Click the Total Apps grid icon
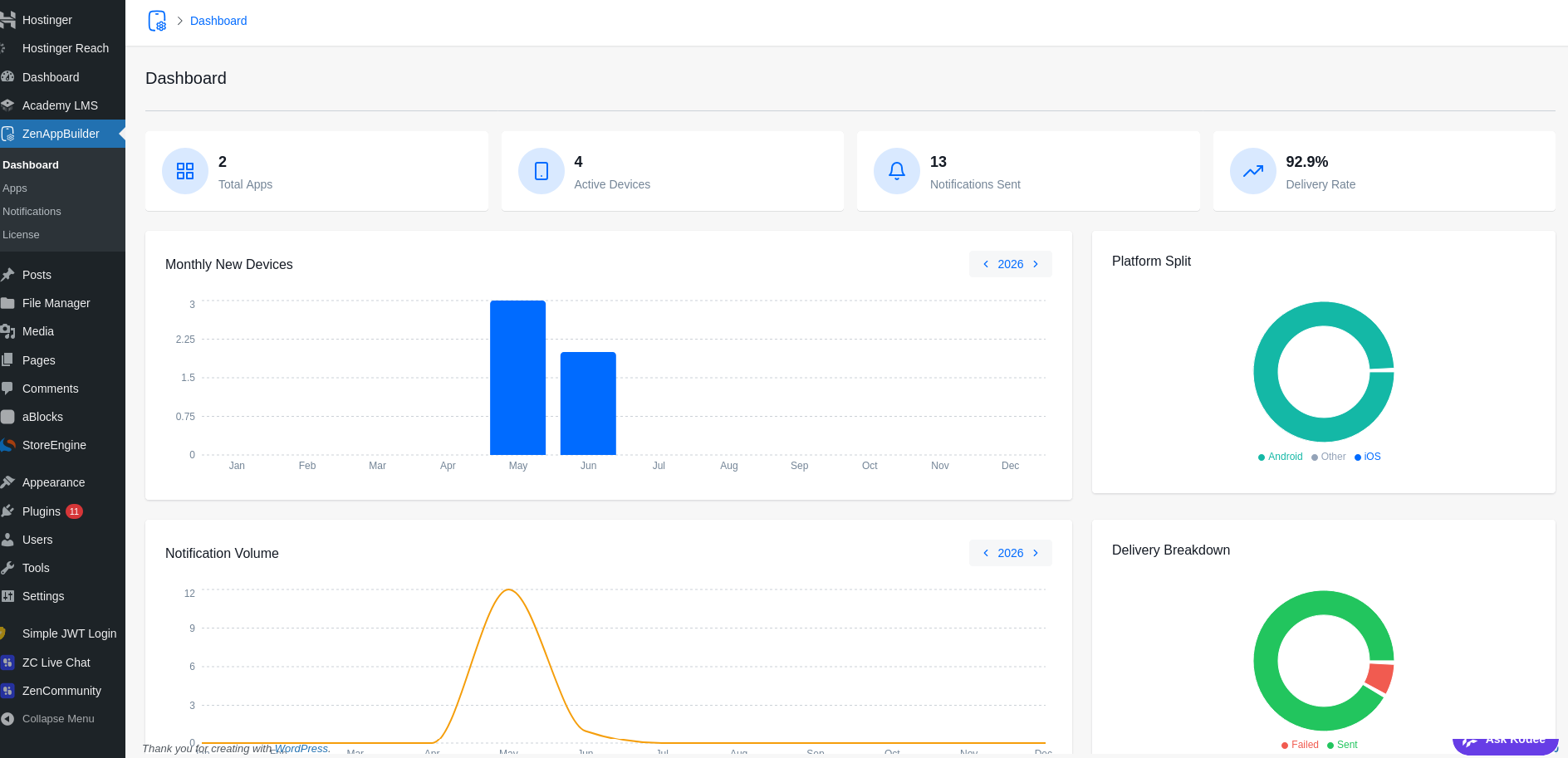Image resolution: width=1568 pixels, height=758 pixels. coord(185,171)
